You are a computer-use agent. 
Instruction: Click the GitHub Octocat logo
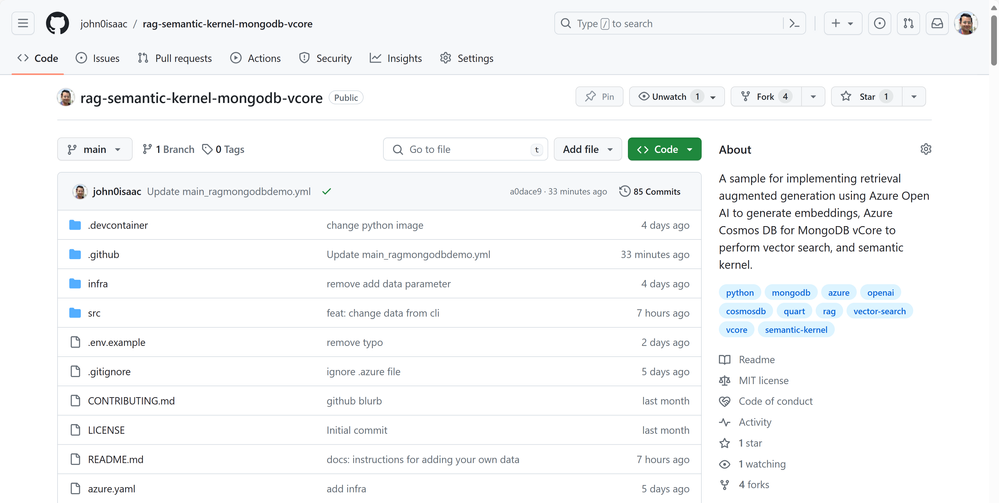tap(57, 24)
